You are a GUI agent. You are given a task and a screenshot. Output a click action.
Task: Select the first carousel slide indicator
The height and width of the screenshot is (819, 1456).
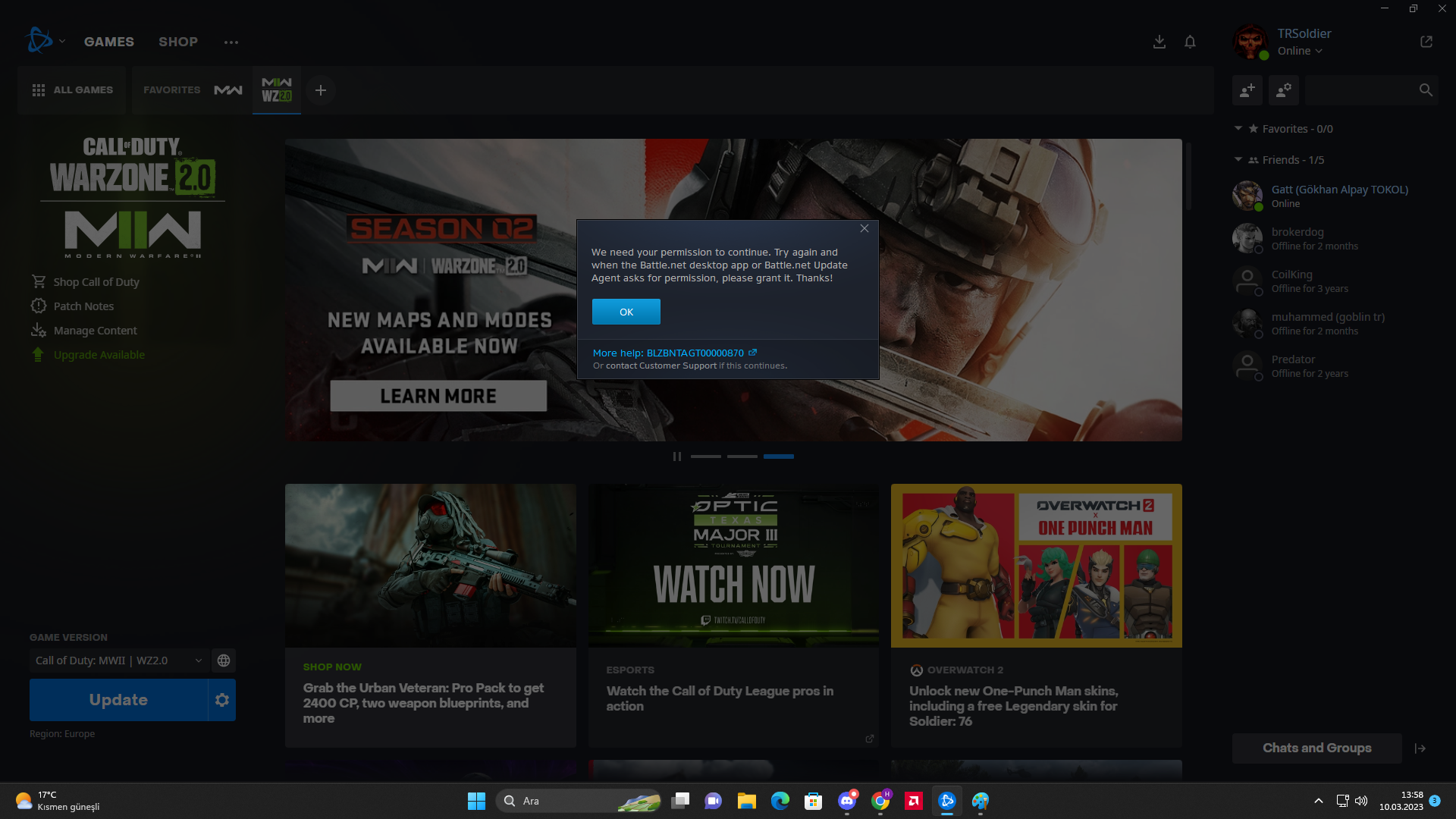pyautogui.click(x=705, y=457)
